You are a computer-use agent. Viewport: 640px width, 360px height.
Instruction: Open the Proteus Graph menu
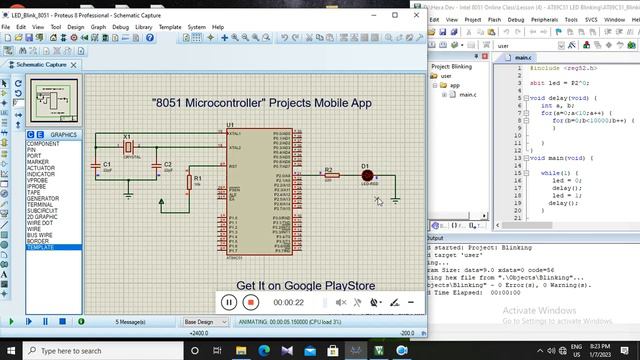98,27
